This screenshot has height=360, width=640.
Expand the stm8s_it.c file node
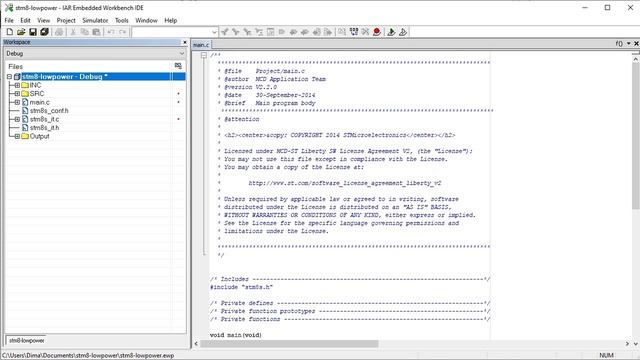(x=17, y=119)
